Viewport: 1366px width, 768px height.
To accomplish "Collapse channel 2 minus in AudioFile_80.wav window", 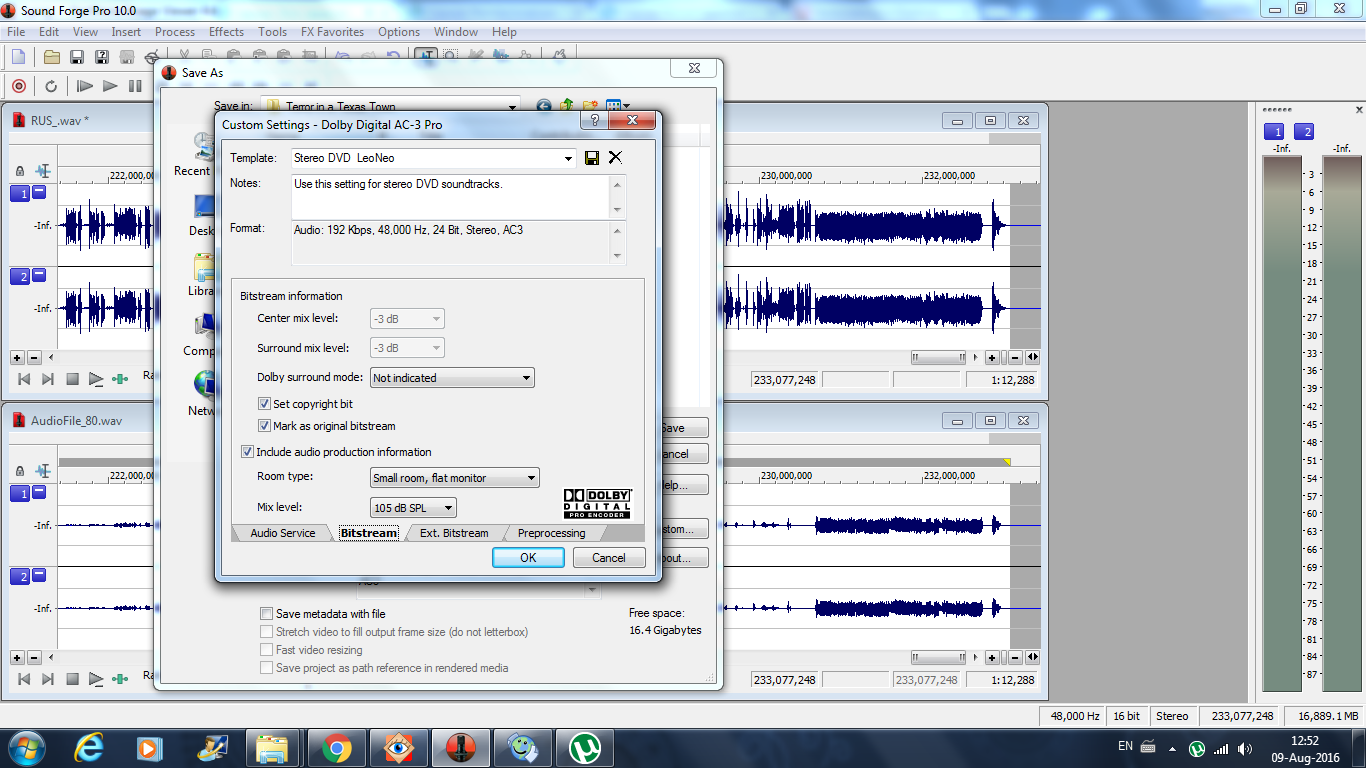I will (39, 575).
